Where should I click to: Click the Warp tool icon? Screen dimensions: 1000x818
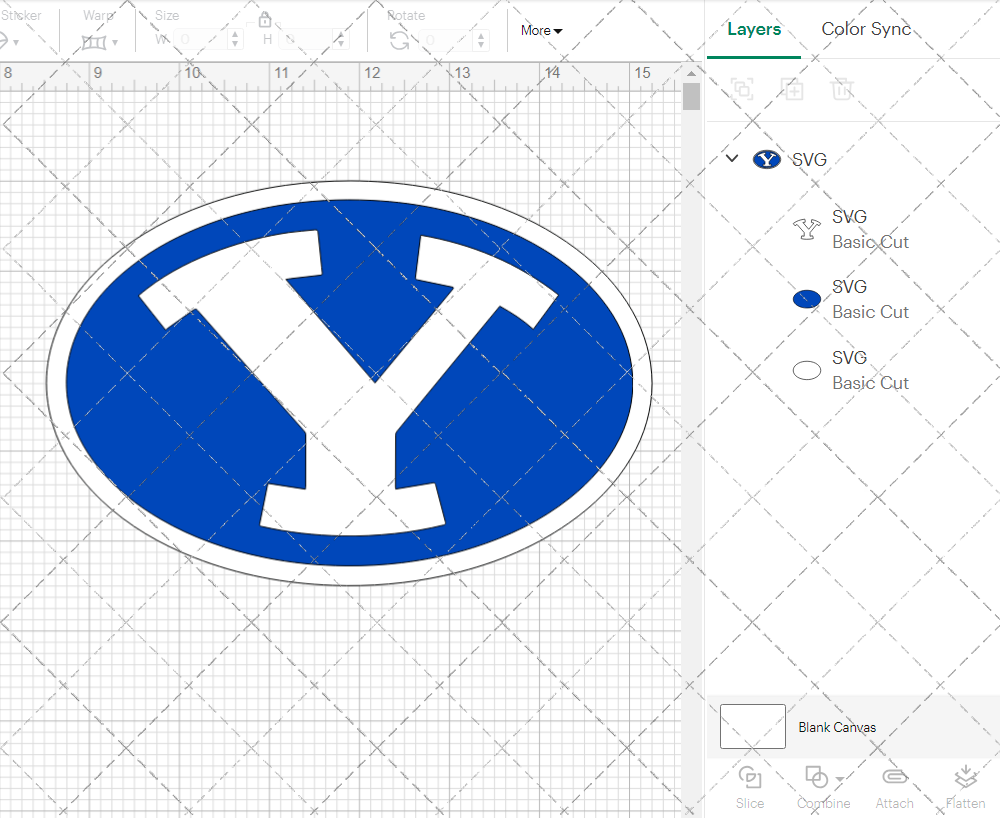(x=94, y=43)
